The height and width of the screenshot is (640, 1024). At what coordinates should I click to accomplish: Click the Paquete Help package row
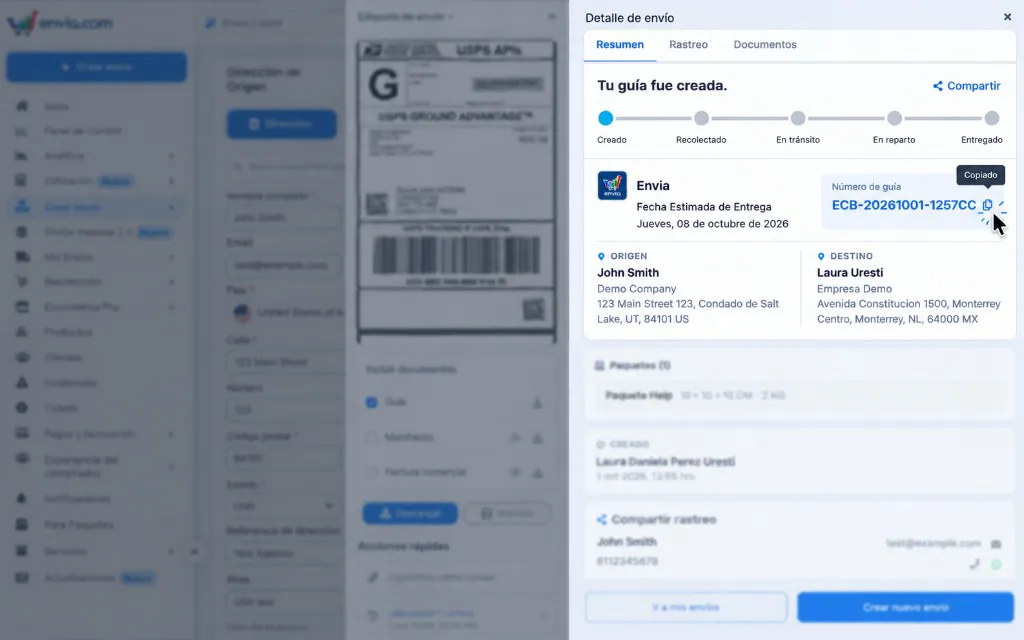799,396
